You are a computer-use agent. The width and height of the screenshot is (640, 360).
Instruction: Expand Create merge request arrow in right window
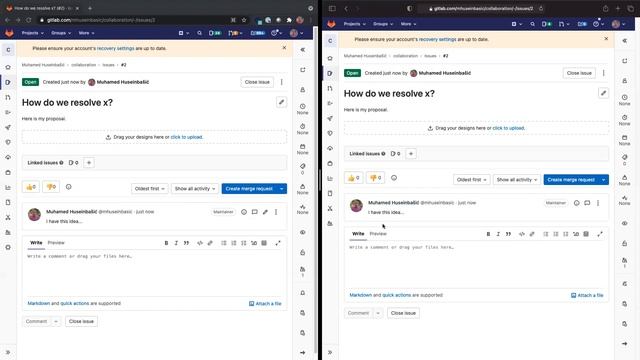[x=604, y=180]
